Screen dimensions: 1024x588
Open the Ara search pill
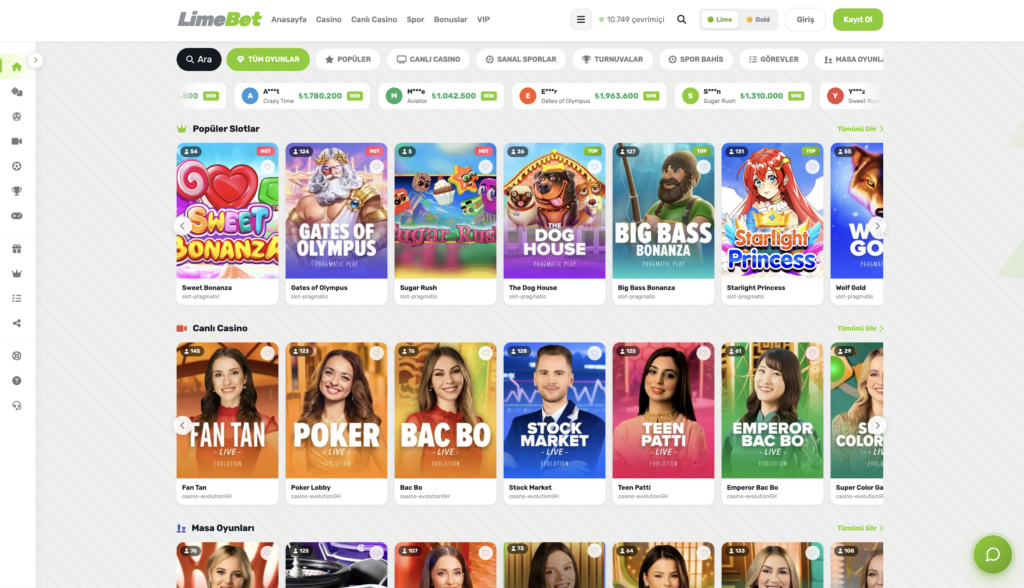point(199,59)
